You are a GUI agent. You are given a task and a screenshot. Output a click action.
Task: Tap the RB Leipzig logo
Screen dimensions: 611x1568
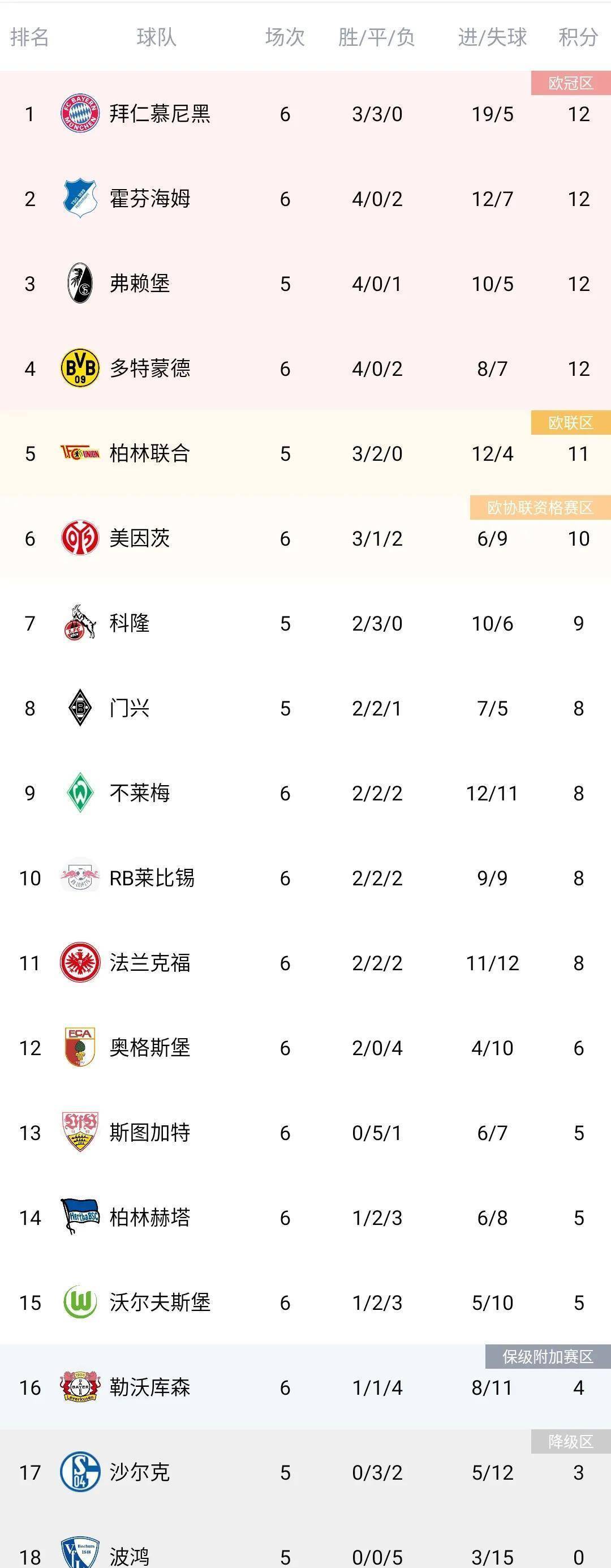tap(80, 878)
